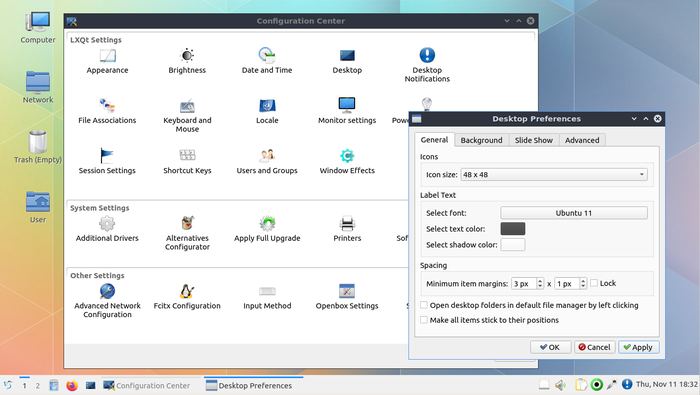Increase the first minimum item margin value
This screenshot has height=395, width=700.
point(540,281)
